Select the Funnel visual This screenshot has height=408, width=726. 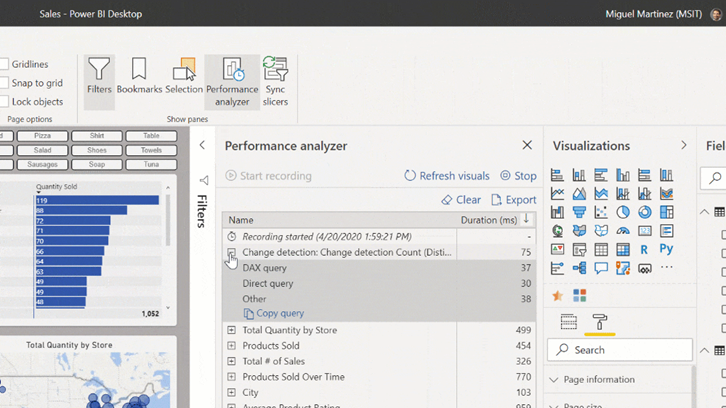pyautogui.click(x=579, y=212)
